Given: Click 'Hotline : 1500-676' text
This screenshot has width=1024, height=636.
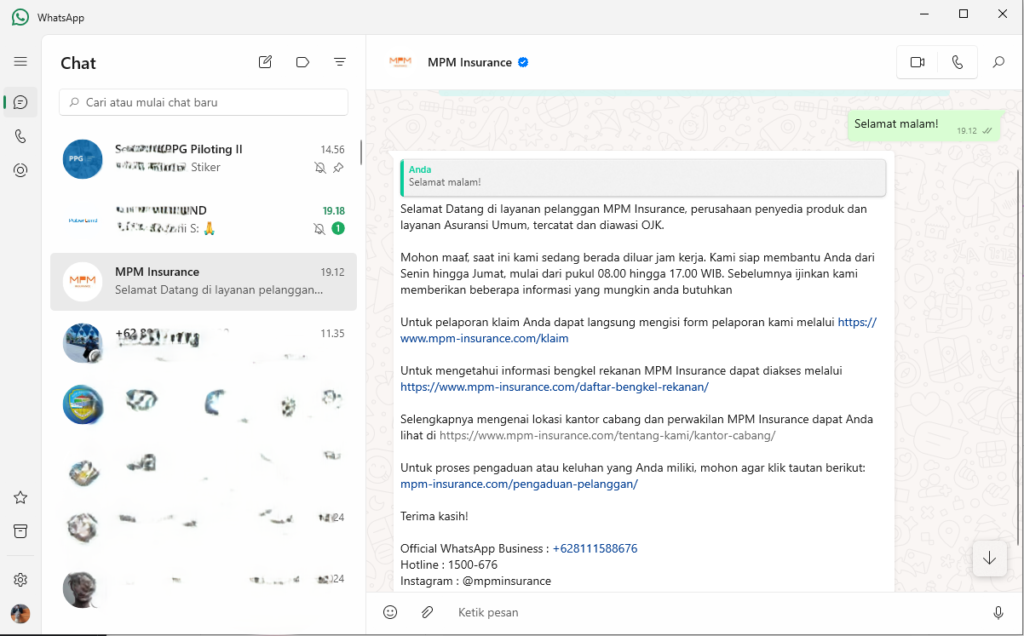Looking at the screenshot, I should coord(449,565).
